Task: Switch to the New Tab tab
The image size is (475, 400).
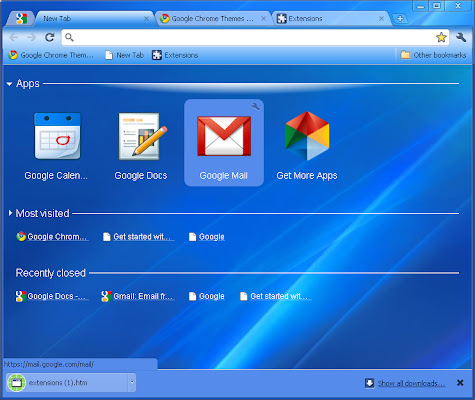Action: click(94, 19)
